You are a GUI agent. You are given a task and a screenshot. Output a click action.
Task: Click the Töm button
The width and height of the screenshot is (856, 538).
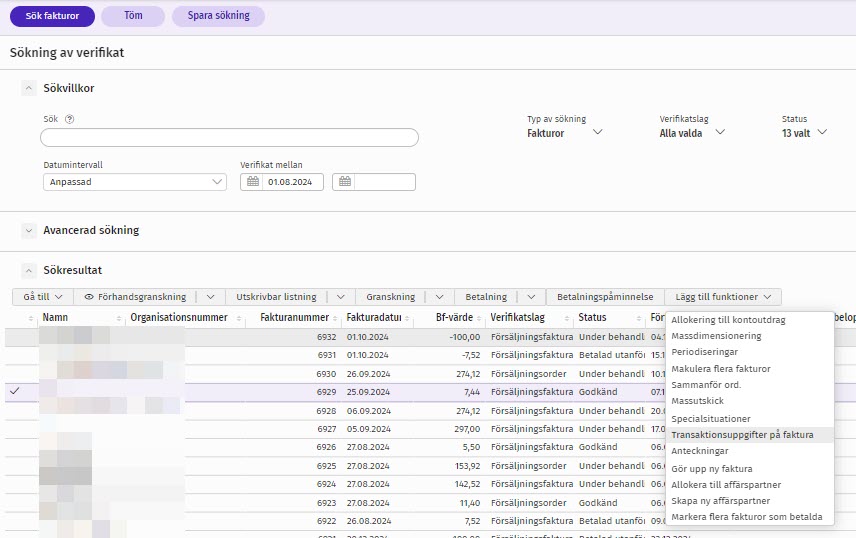(x=133, y=16)
